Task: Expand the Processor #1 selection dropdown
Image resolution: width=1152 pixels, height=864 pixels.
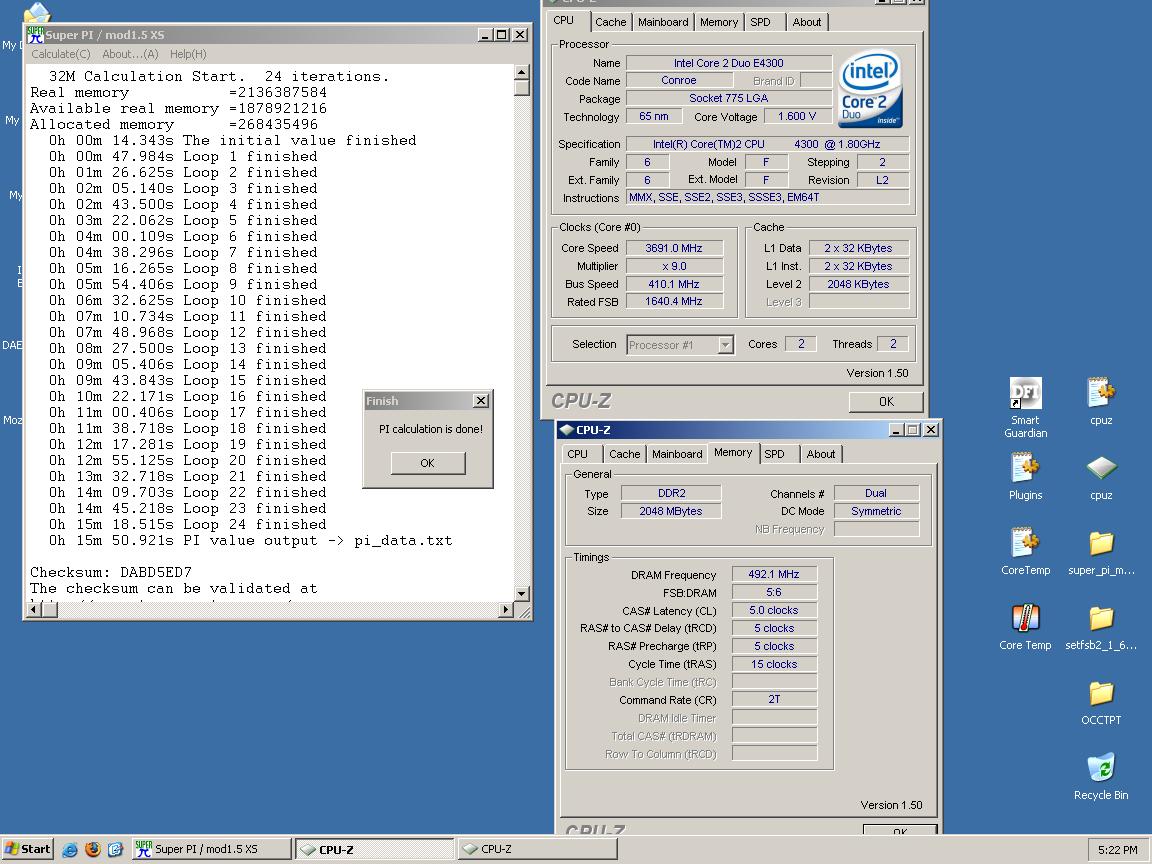Action: 725,345
